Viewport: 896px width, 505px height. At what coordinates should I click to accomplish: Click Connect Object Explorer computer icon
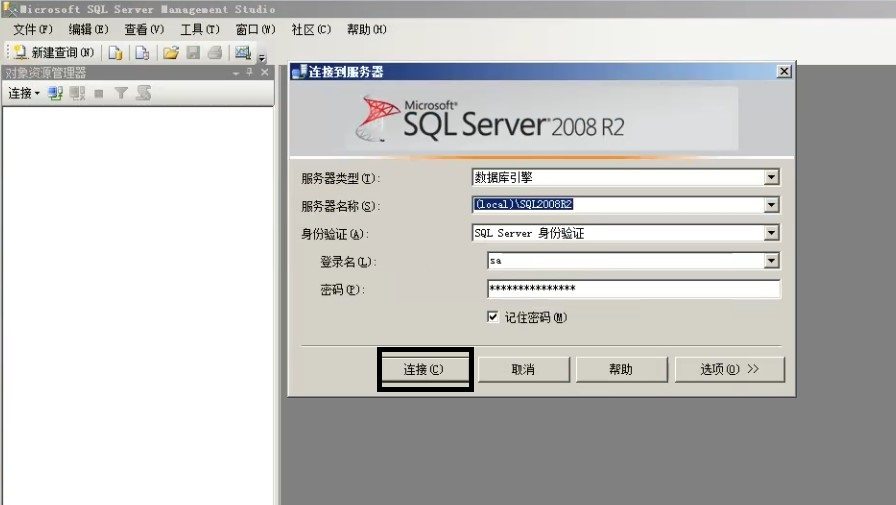click(x=55, y=93)
